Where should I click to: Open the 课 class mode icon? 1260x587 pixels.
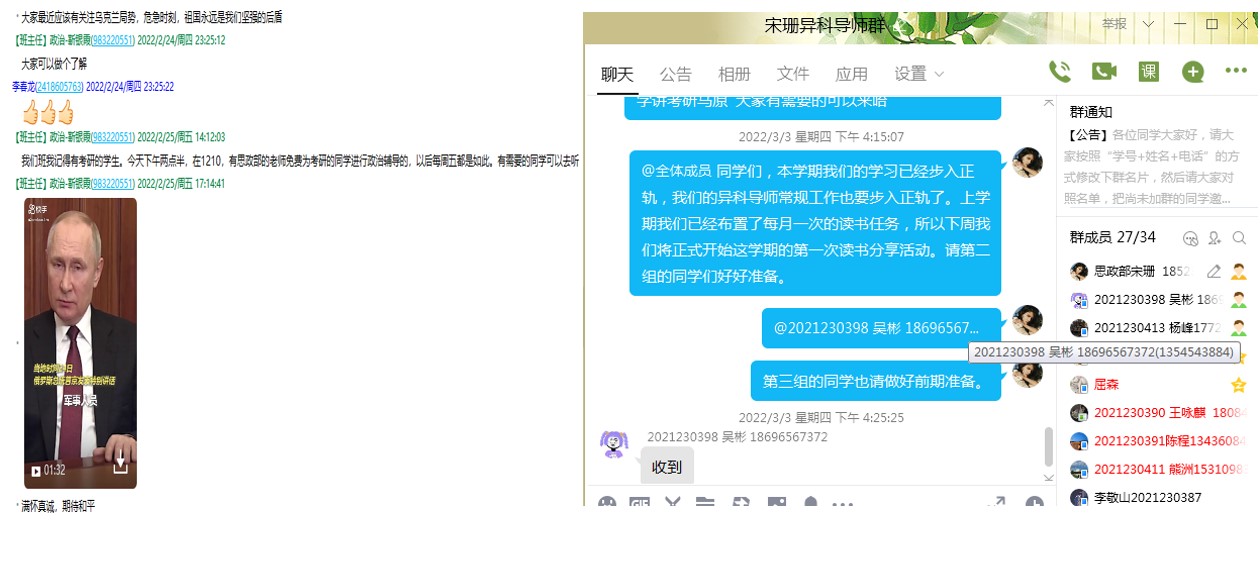(1149, 72)
